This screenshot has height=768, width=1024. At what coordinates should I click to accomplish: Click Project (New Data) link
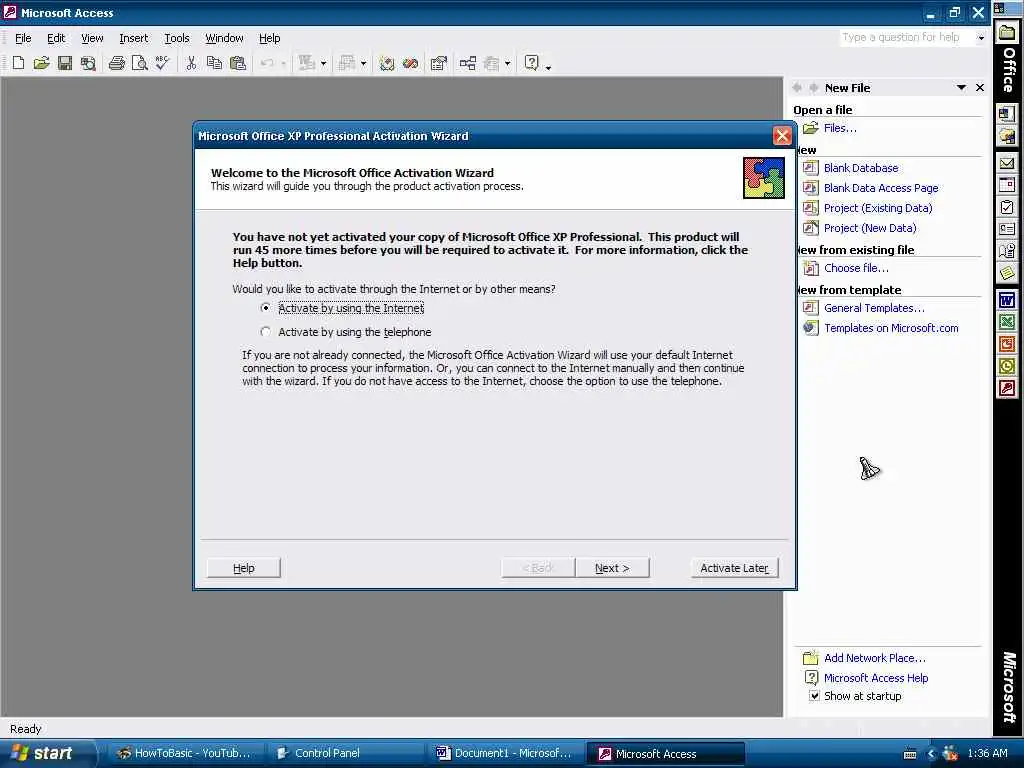(x=870, y=228)
